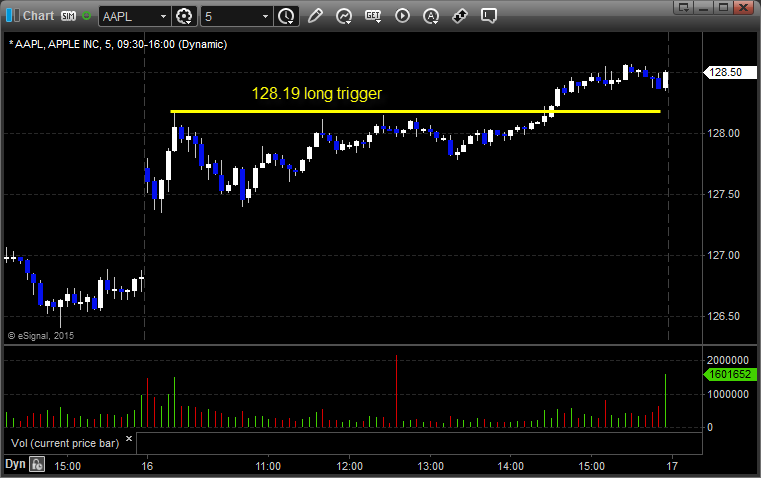Click the trade arrows icon

click(x=460, y=16)
